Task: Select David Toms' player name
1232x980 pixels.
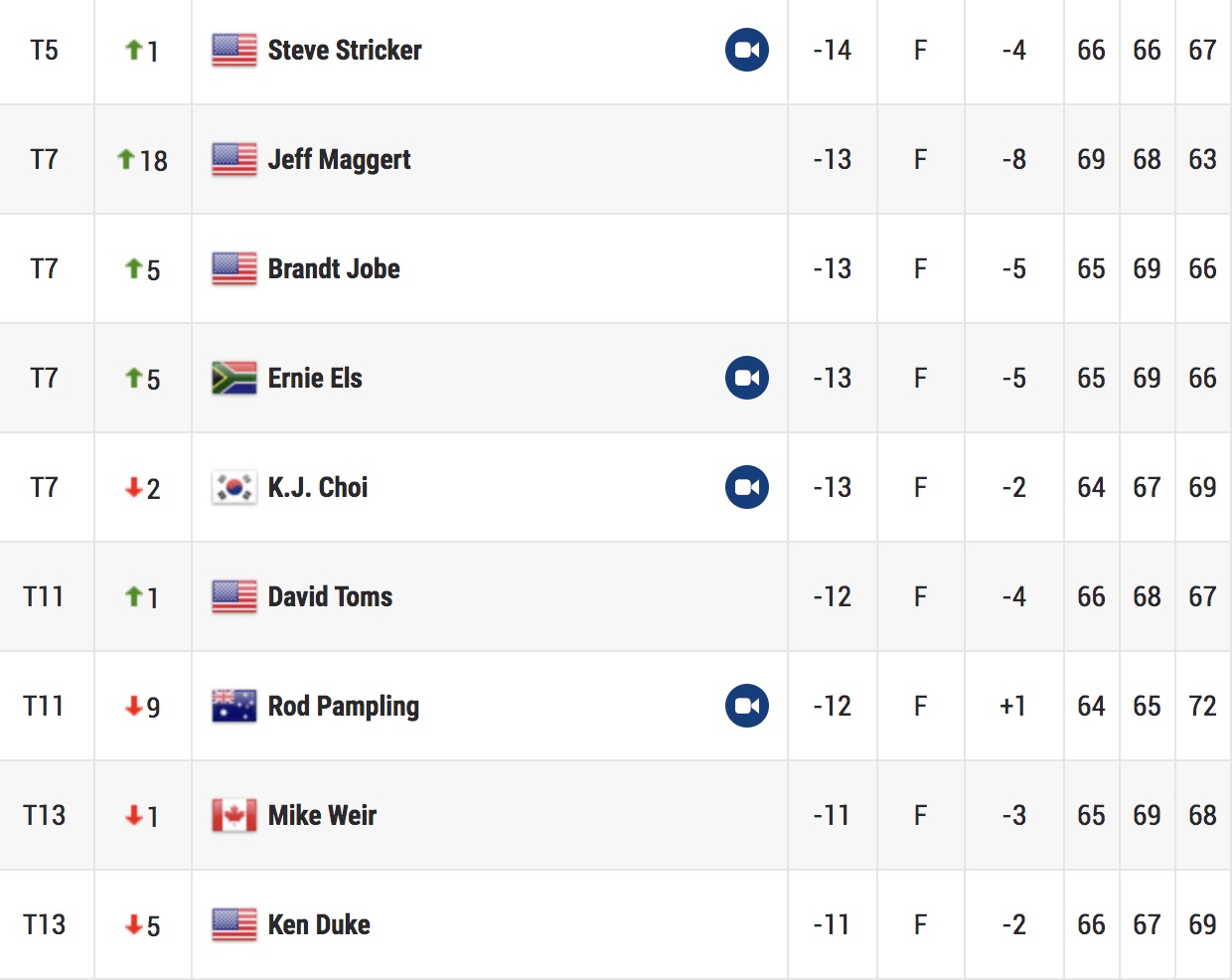Action: point(330,596)
